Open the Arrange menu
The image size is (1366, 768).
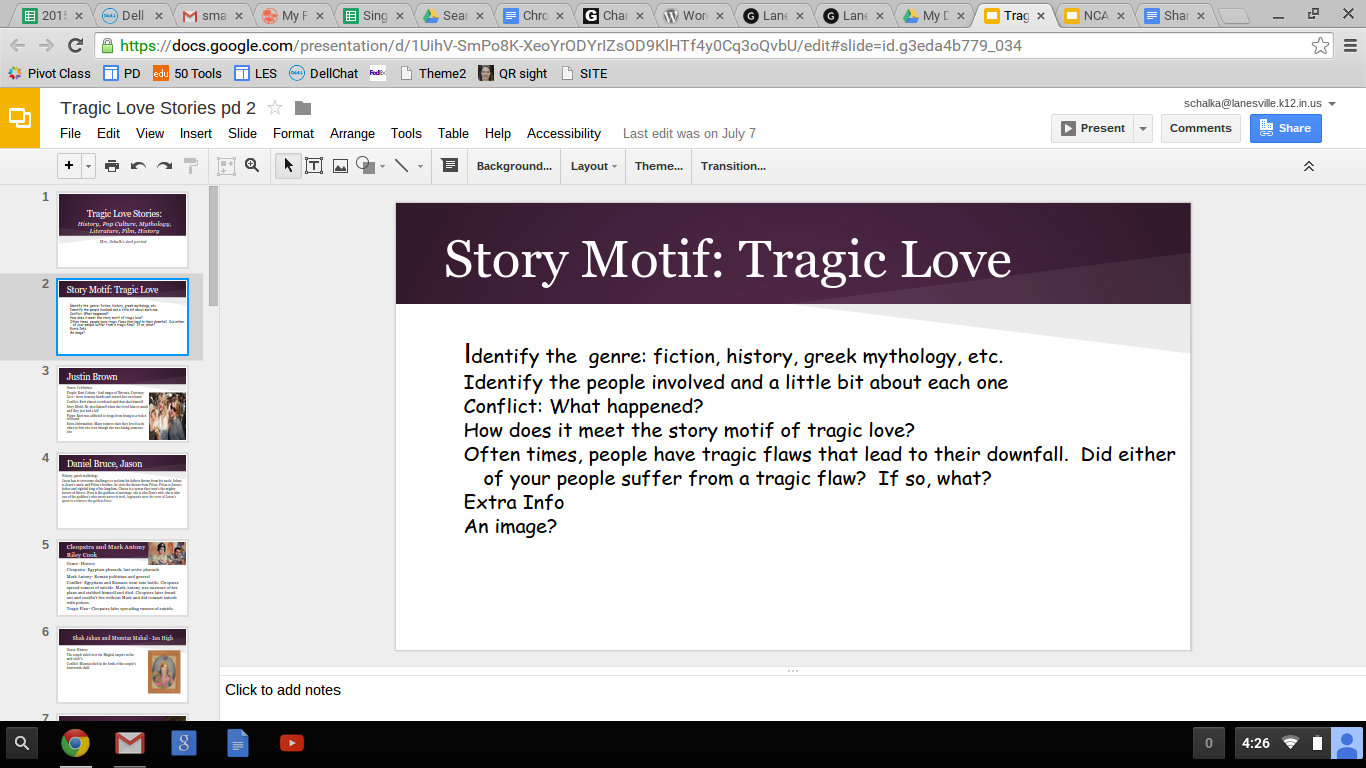coord(352,133)
